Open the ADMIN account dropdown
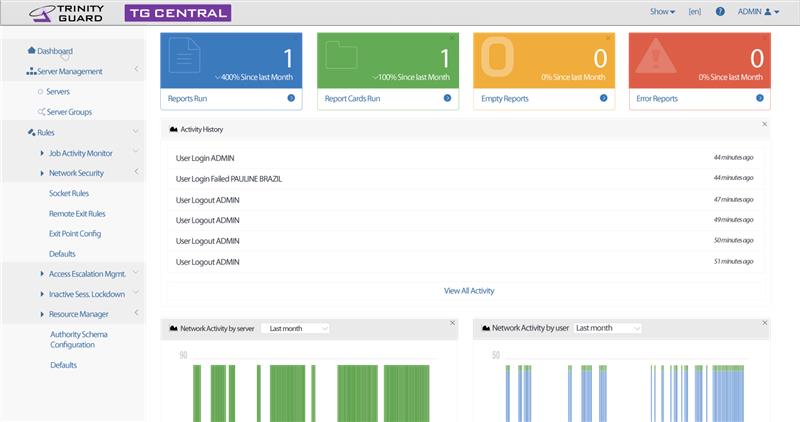 tap(758, 11)
